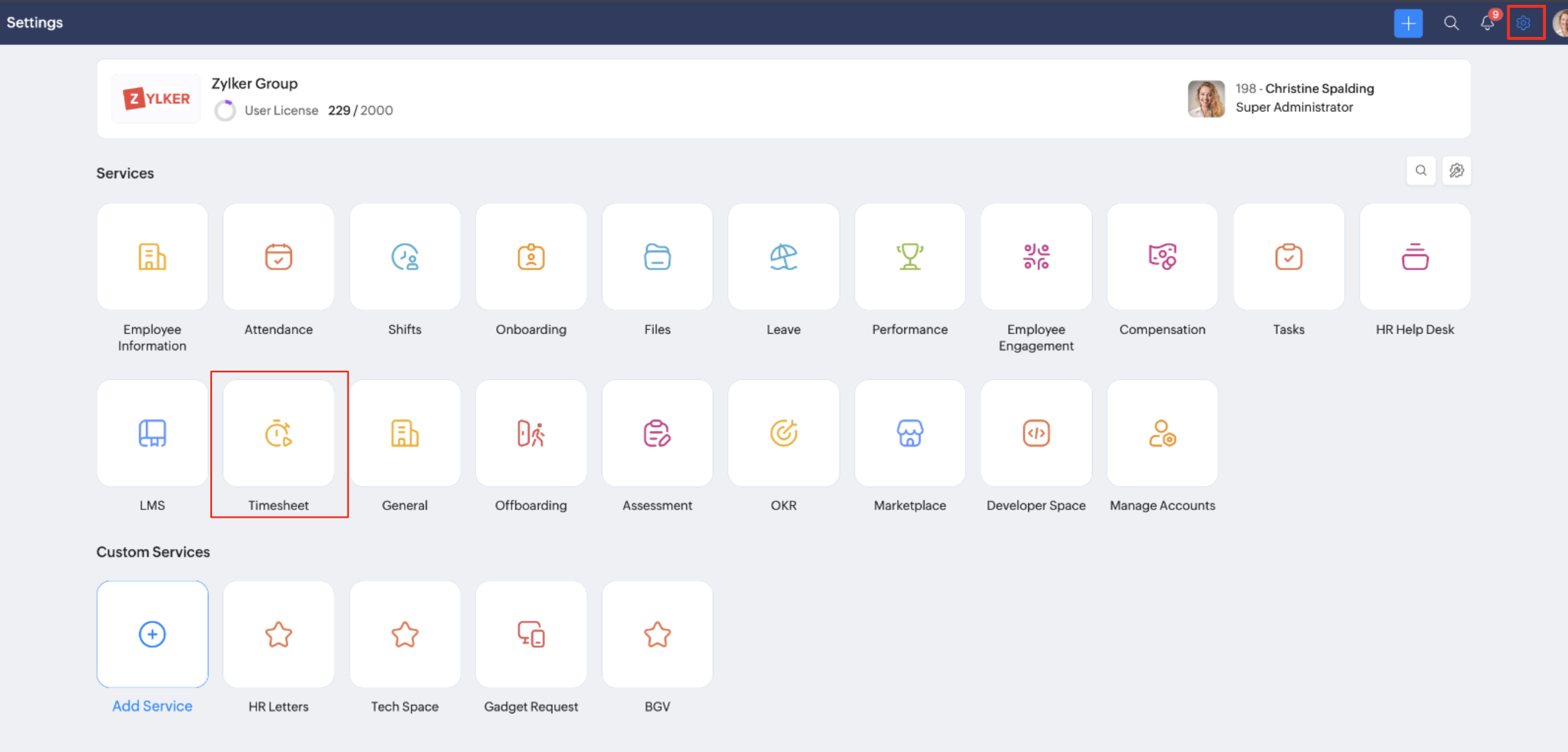Open global search in header
Viewport: 1568px width, 752px height.
[x=1451, y=23]
